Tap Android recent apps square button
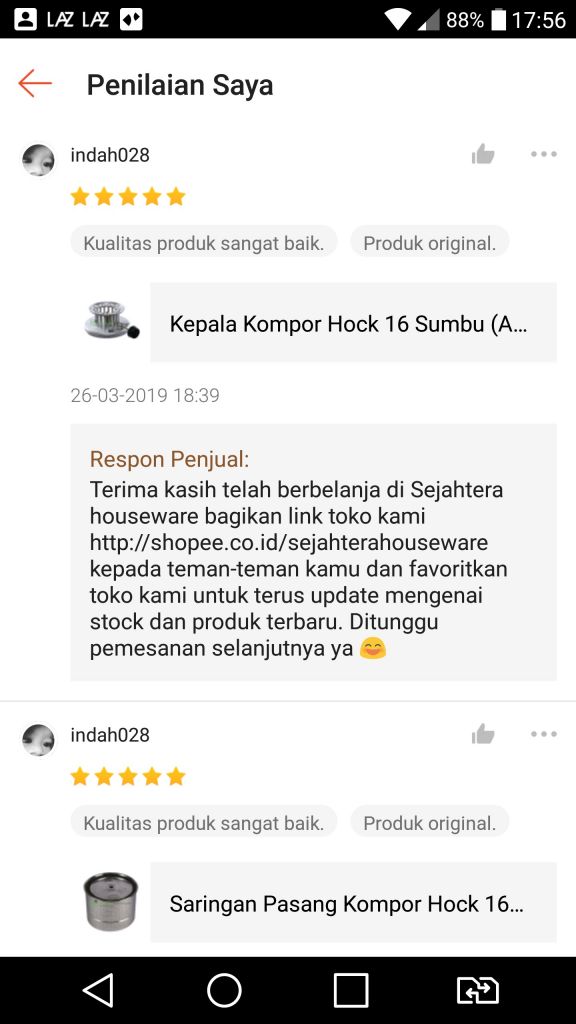Viewport: 576px width, 1024px height. coord(351,990)
